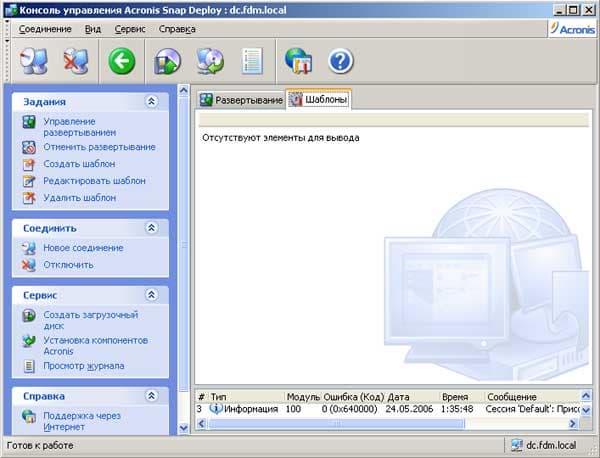Screen dimensions: 600x458
Task: Click icon beside Поддержка через Интернет
Action: point(29,416)
